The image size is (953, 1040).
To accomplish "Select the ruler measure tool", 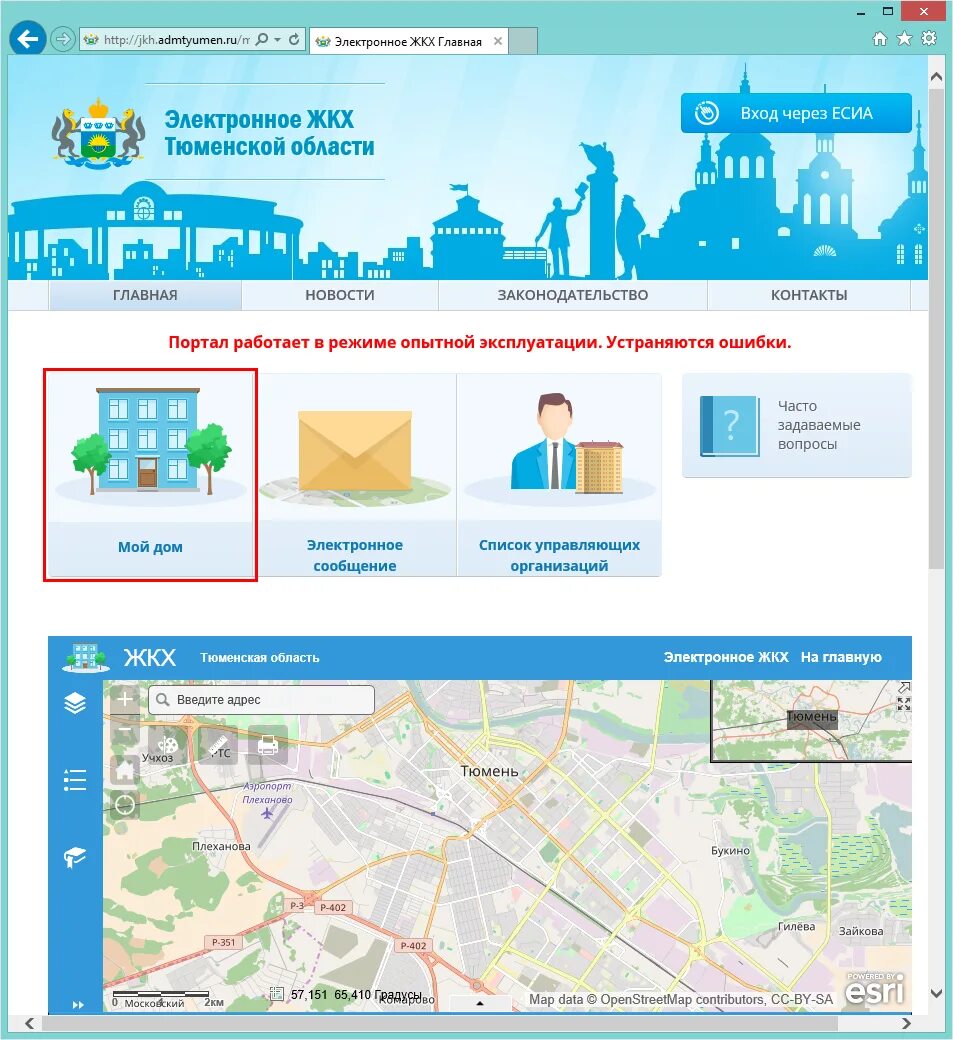I will pos(218,745).
